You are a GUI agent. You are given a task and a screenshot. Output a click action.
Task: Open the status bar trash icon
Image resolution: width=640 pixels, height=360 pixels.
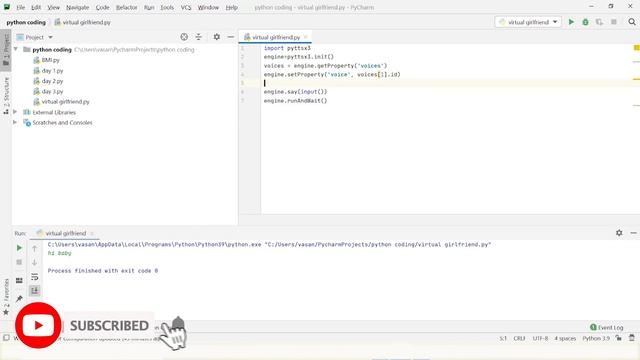click(x=632, y=338)
